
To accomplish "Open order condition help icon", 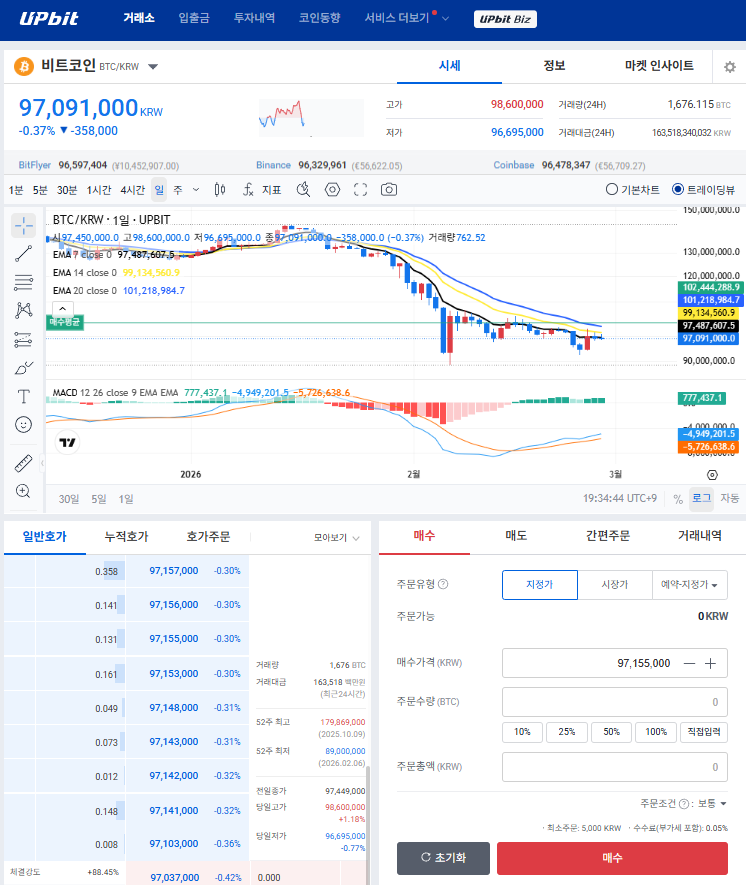I will point(684,804).
